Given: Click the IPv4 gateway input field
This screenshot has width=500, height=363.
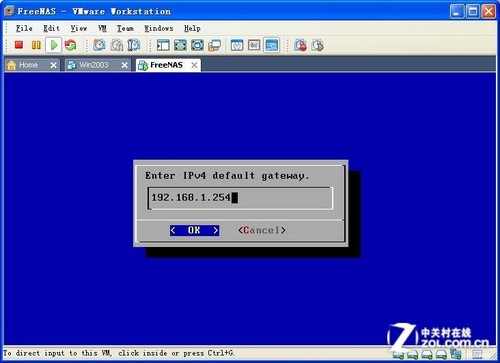Looking at the screenshot, I should 240,198.
